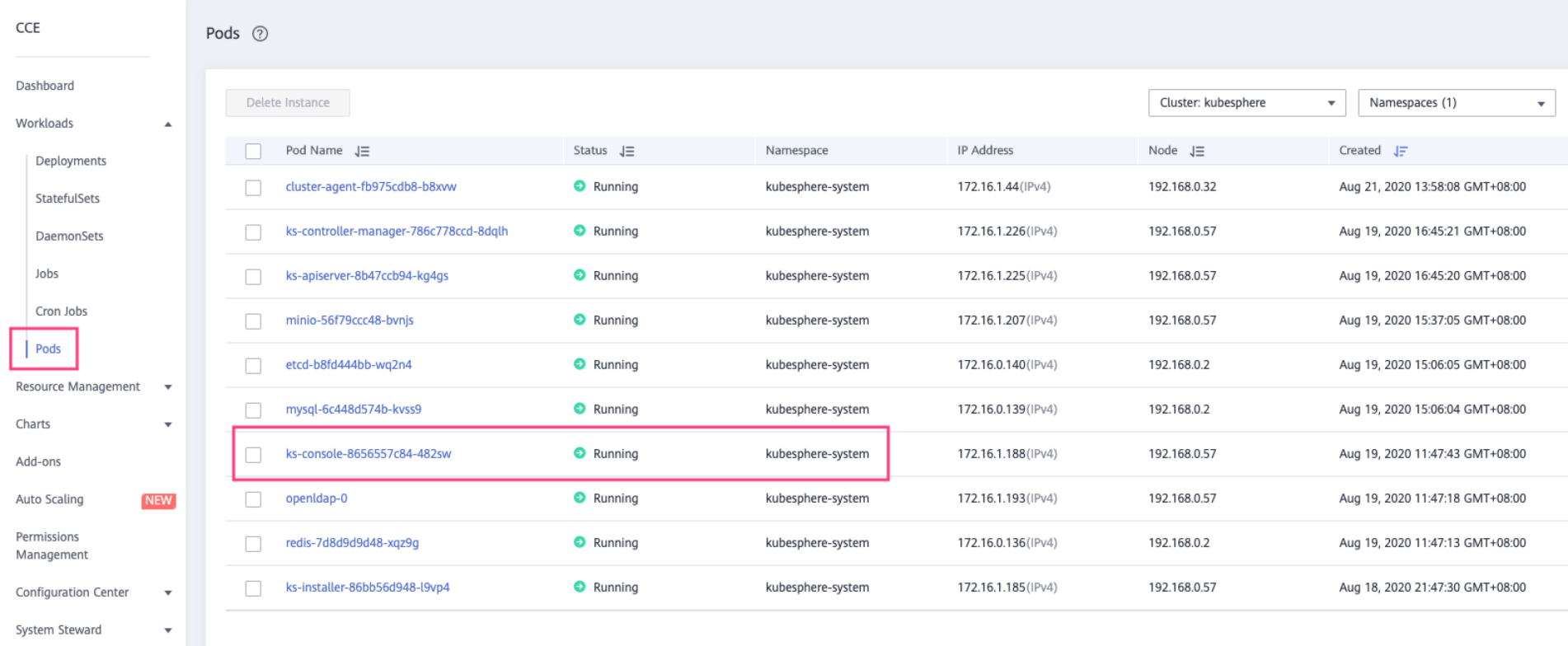The image size is (1568, 646).
Task: Open the Namespaces (1) dropdown
Action: (1455, 103)
